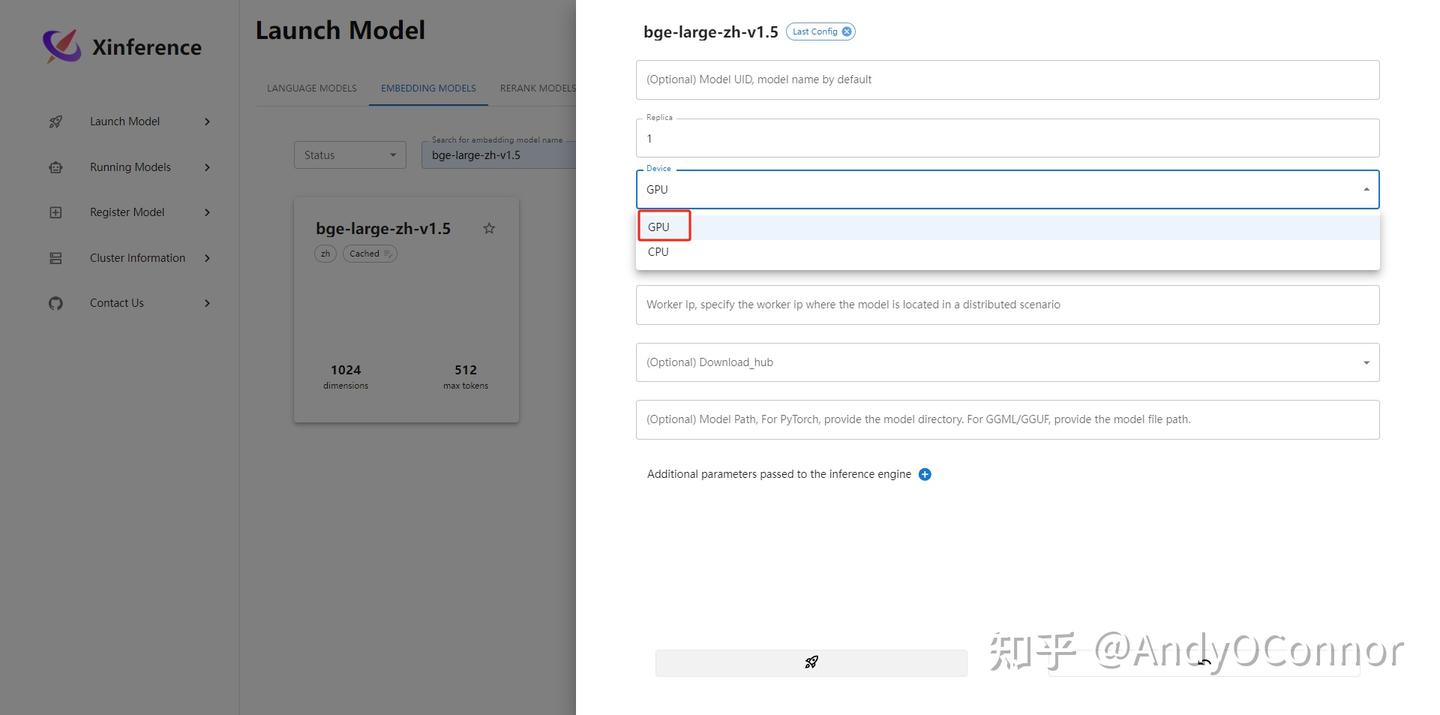
Task: Dismiss the Last Config chip via its X
Action: (x=846, y=31)
